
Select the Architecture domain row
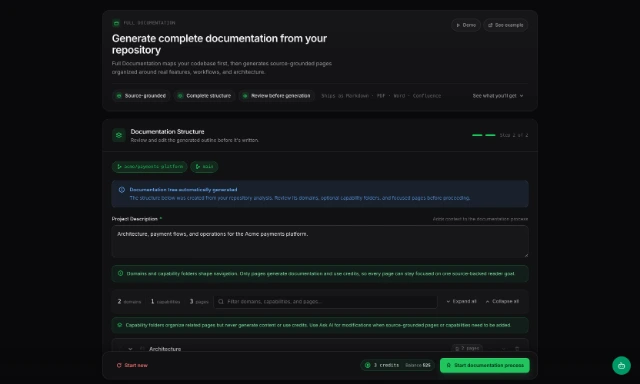pyautogui.click(x=320, y=346)
